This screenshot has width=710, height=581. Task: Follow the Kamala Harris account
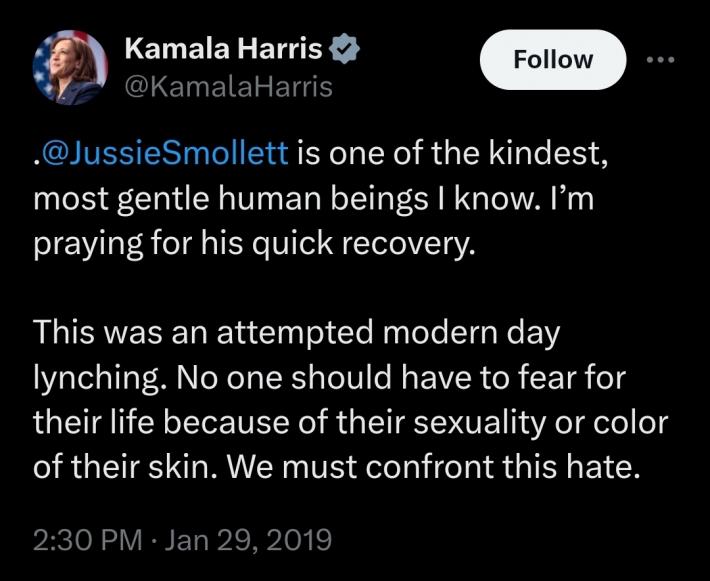coord(553,59)
